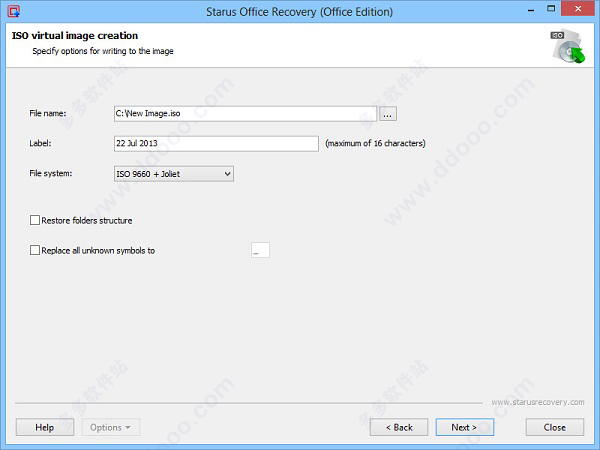Click the 'File system:' label
Viewport: 600px width, 450px height.
(51, 173)
